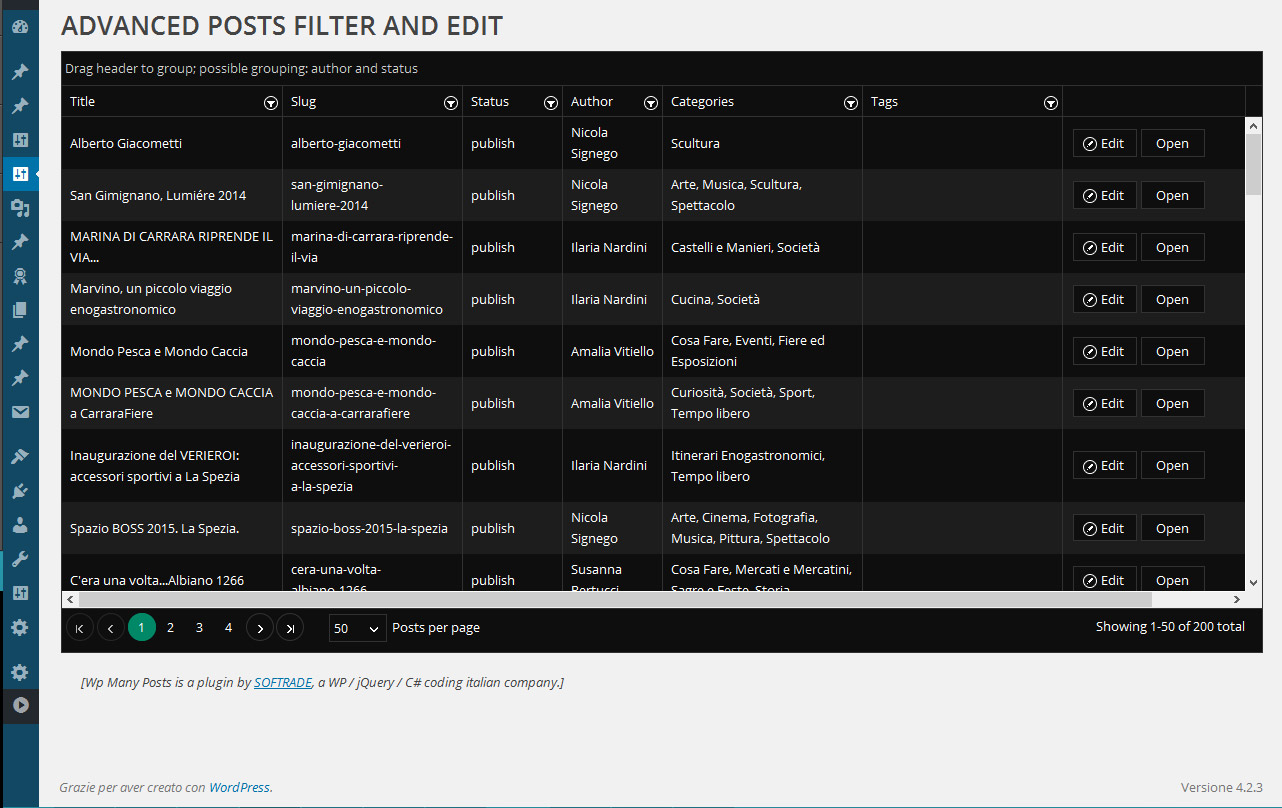Click the envelope mail icon in sidebar
This screenshot has width=1282, height=808.
20,412
